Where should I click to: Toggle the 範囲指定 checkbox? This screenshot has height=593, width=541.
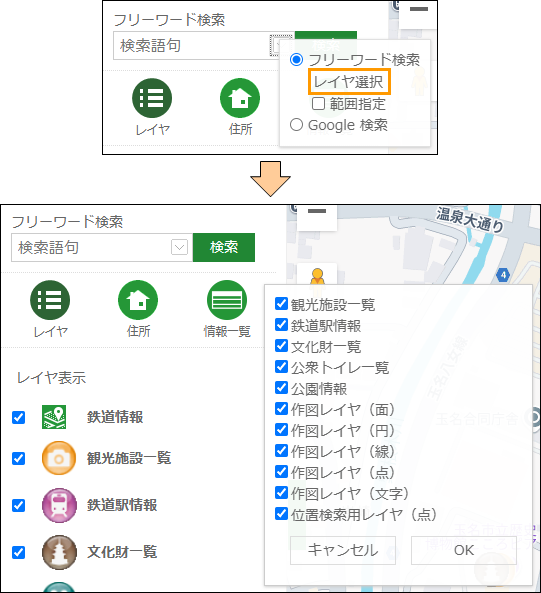tap(318, 103)
